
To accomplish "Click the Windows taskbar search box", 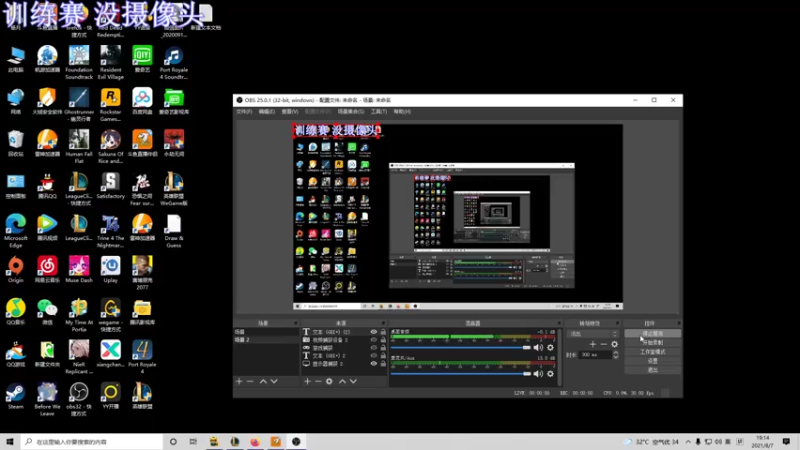I will click(92, 442).
